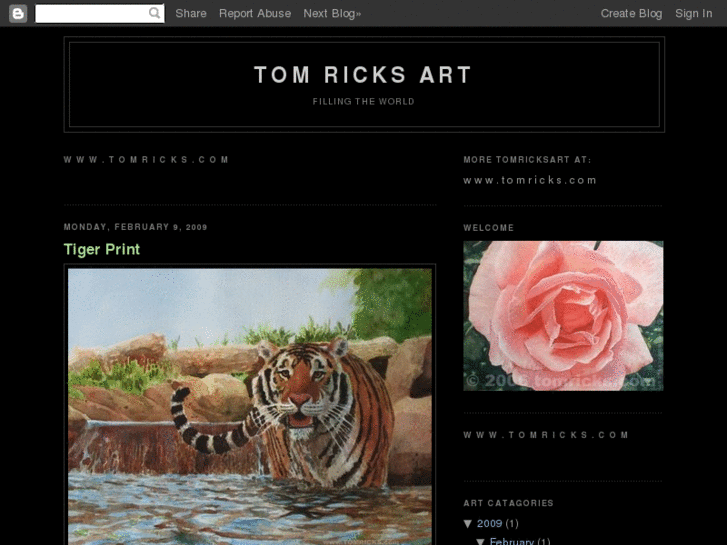
Task: Click the Blogger logo icon
Action: tap(17, 13)
